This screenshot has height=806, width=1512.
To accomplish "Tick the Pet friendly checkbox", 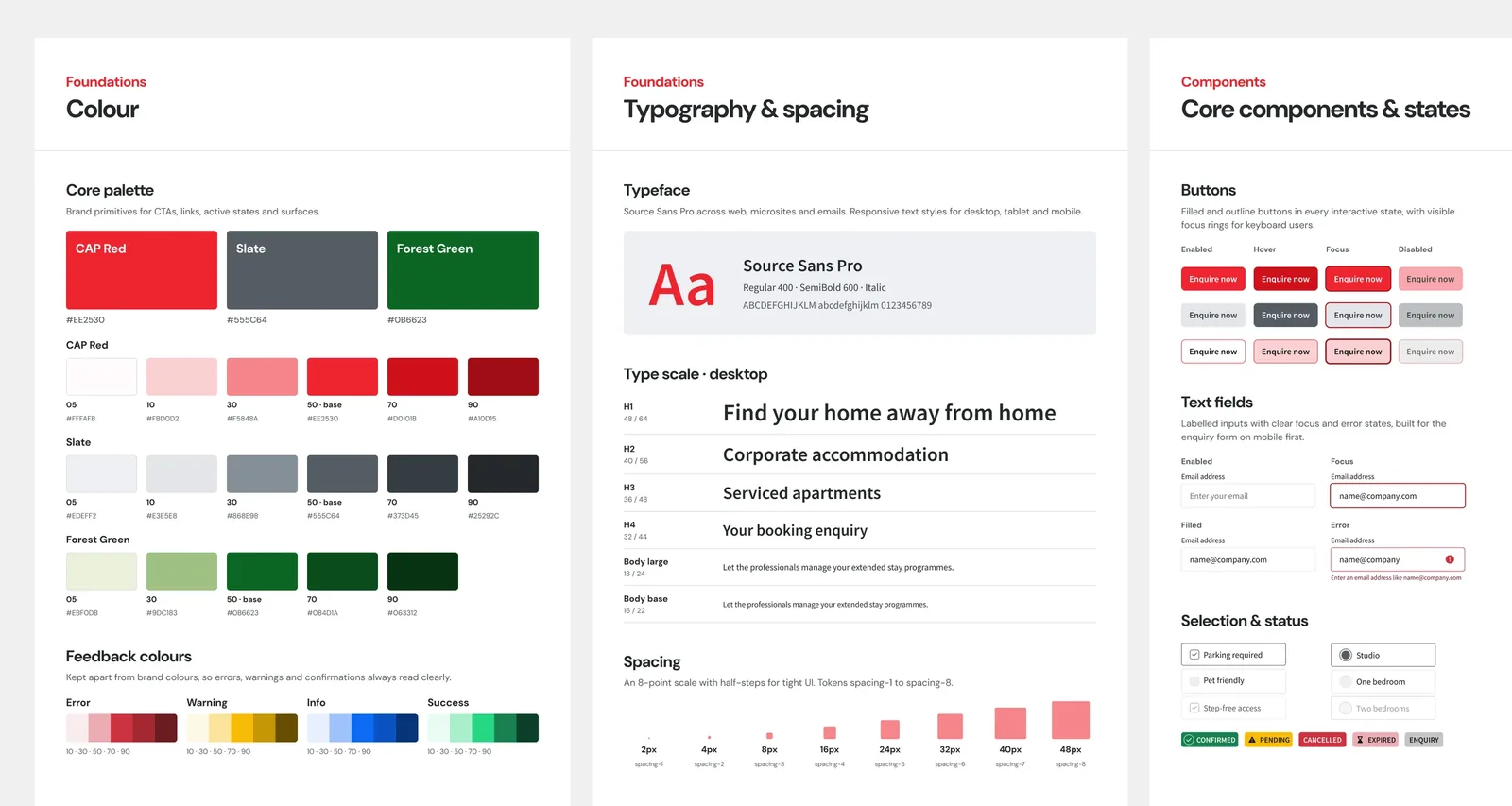I will 1194,680.
